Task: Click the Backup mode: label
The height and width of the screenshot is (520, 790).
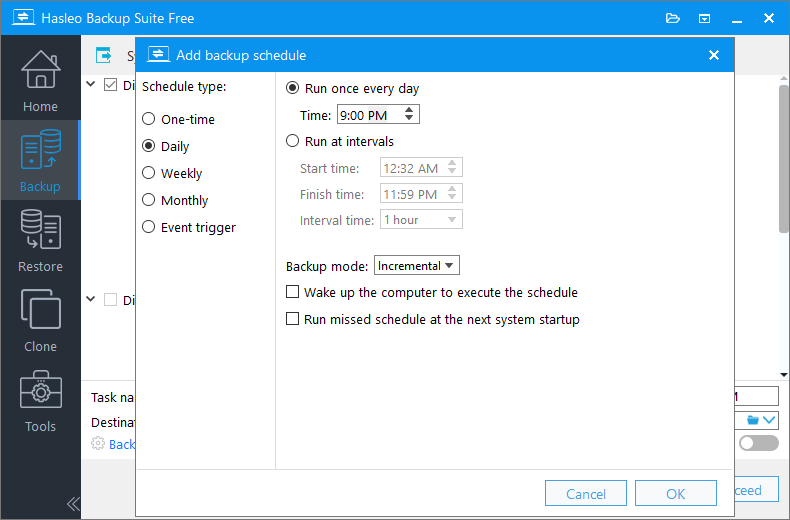Action: (327, 266)
